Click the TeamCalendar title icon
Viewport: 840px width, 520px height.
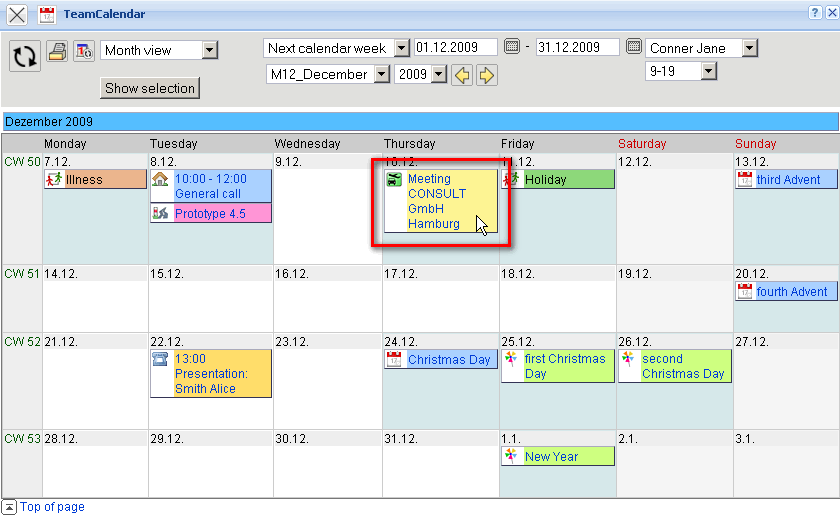point(47,14)
